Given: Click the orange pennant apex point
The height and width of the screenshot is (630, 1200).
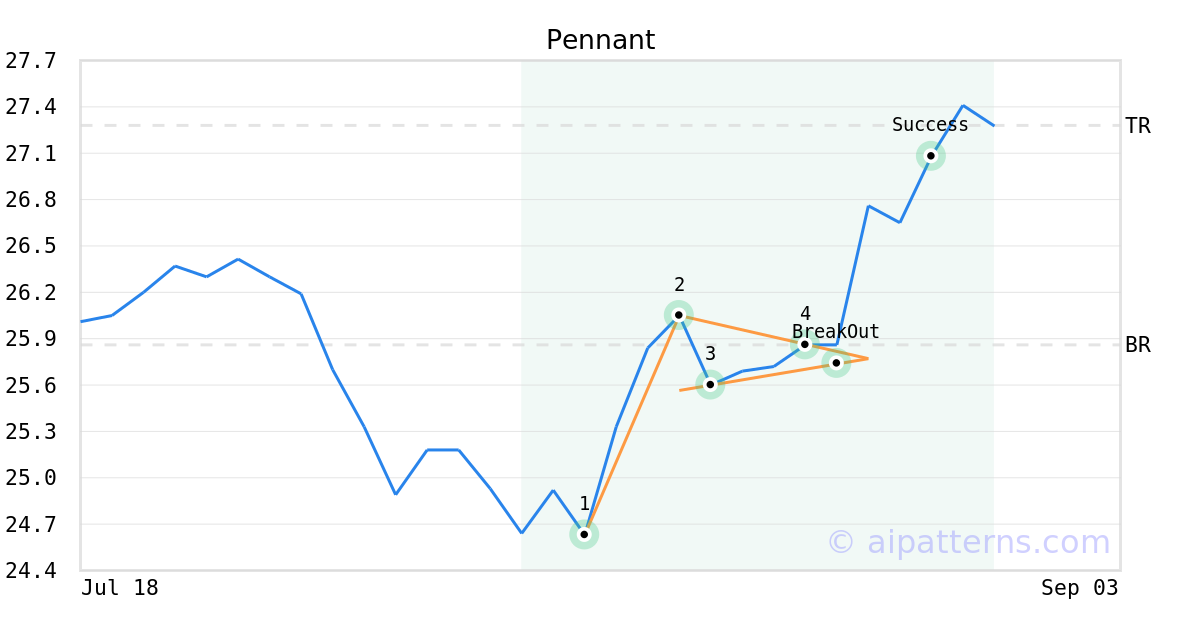Looking at the screenshot, I should [x=867, y=358].
